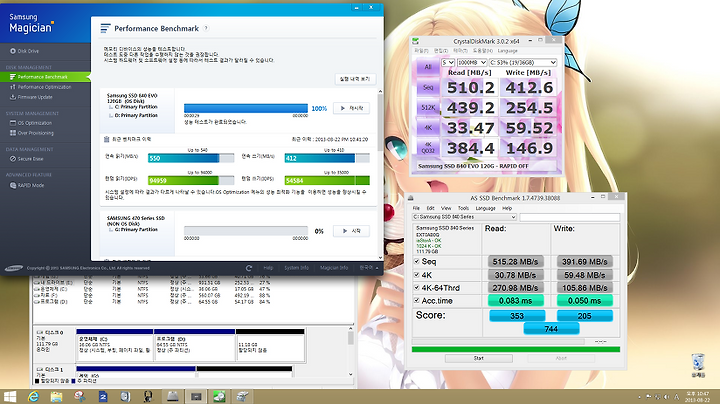The height and width of the screenshot is (404, 720).
Task: Open Recycle Bin on desktop
Action: click(x=698, y=365)
